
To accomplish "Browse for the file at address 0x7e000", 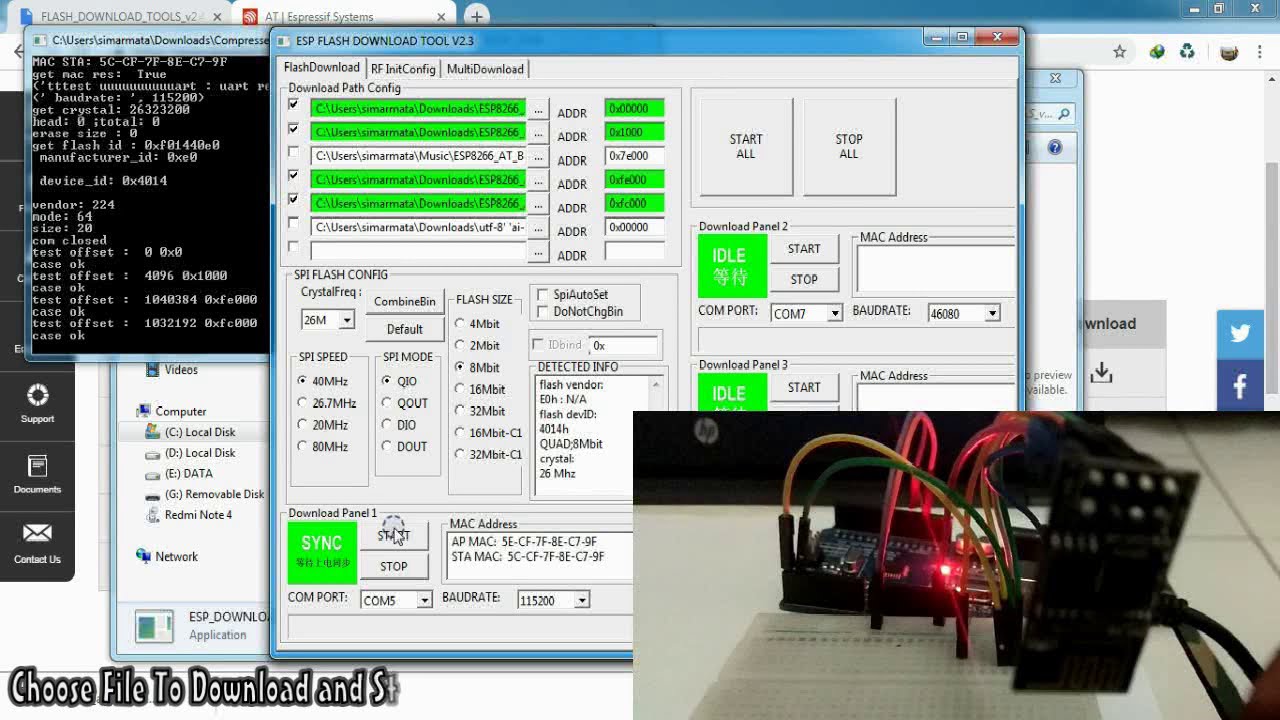I will [539, 156].
